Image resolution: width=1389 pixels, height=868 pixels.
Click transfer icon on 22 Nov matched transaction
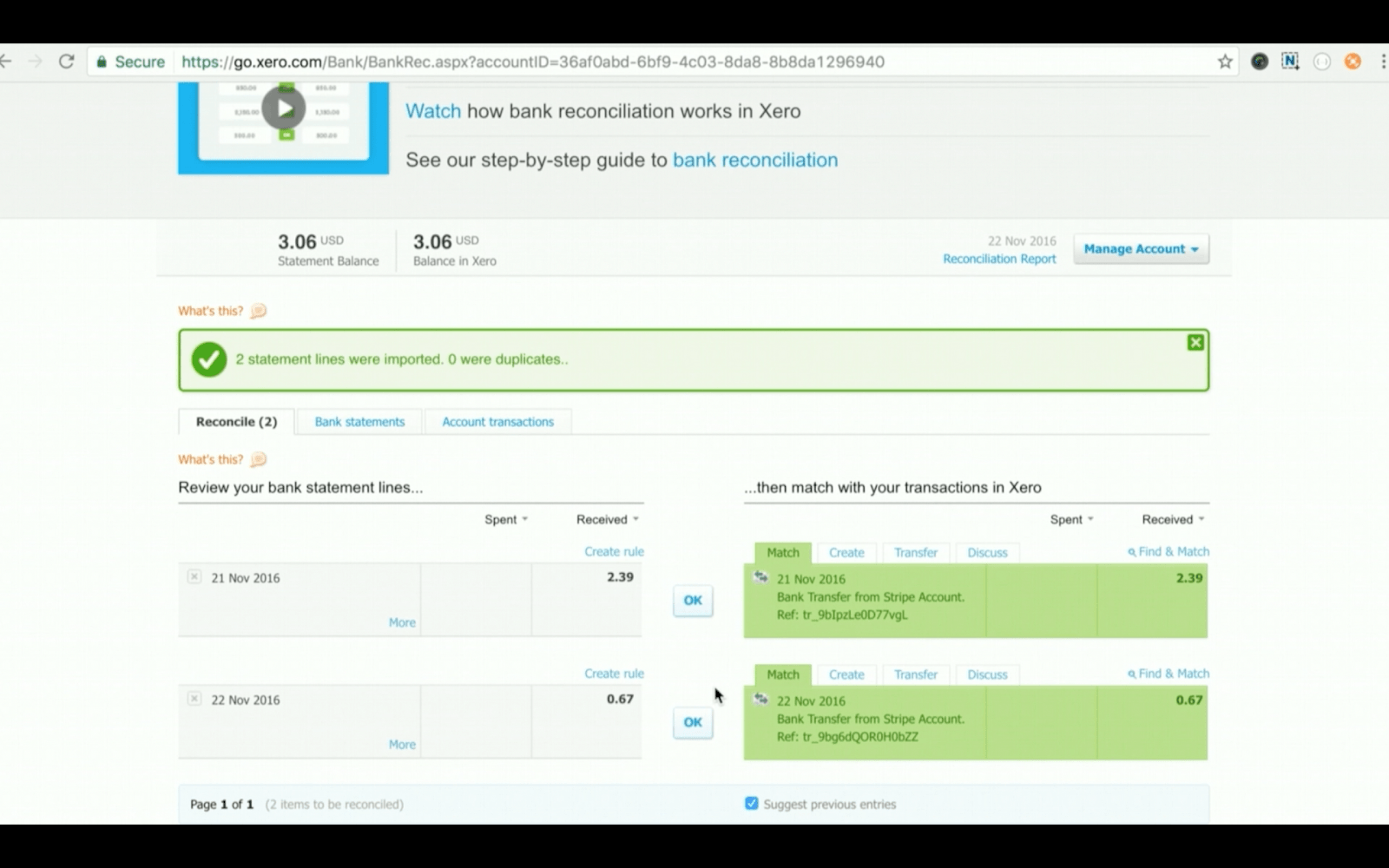click(x=761, y=700)
